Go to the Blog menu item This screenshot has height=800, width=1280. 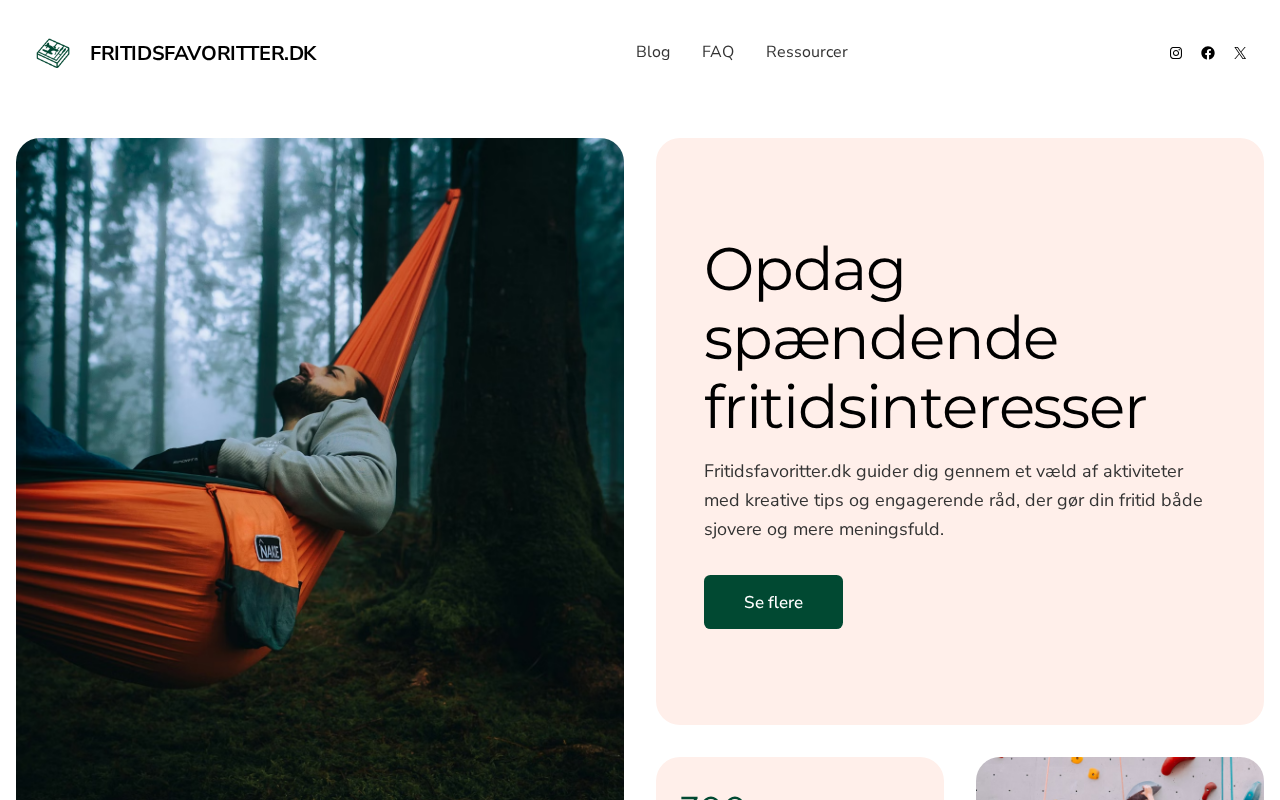653,52
